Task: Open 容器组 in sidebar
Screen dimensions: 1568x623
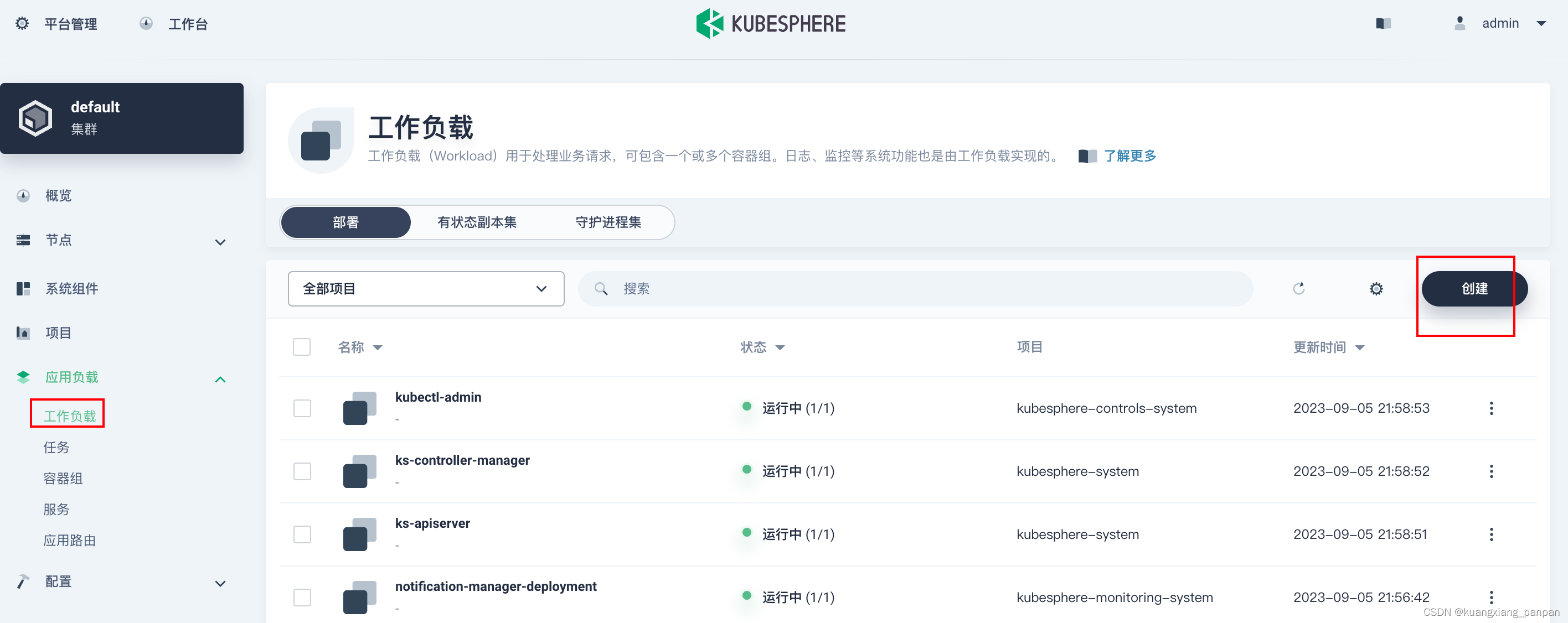Action: (63, 479)
